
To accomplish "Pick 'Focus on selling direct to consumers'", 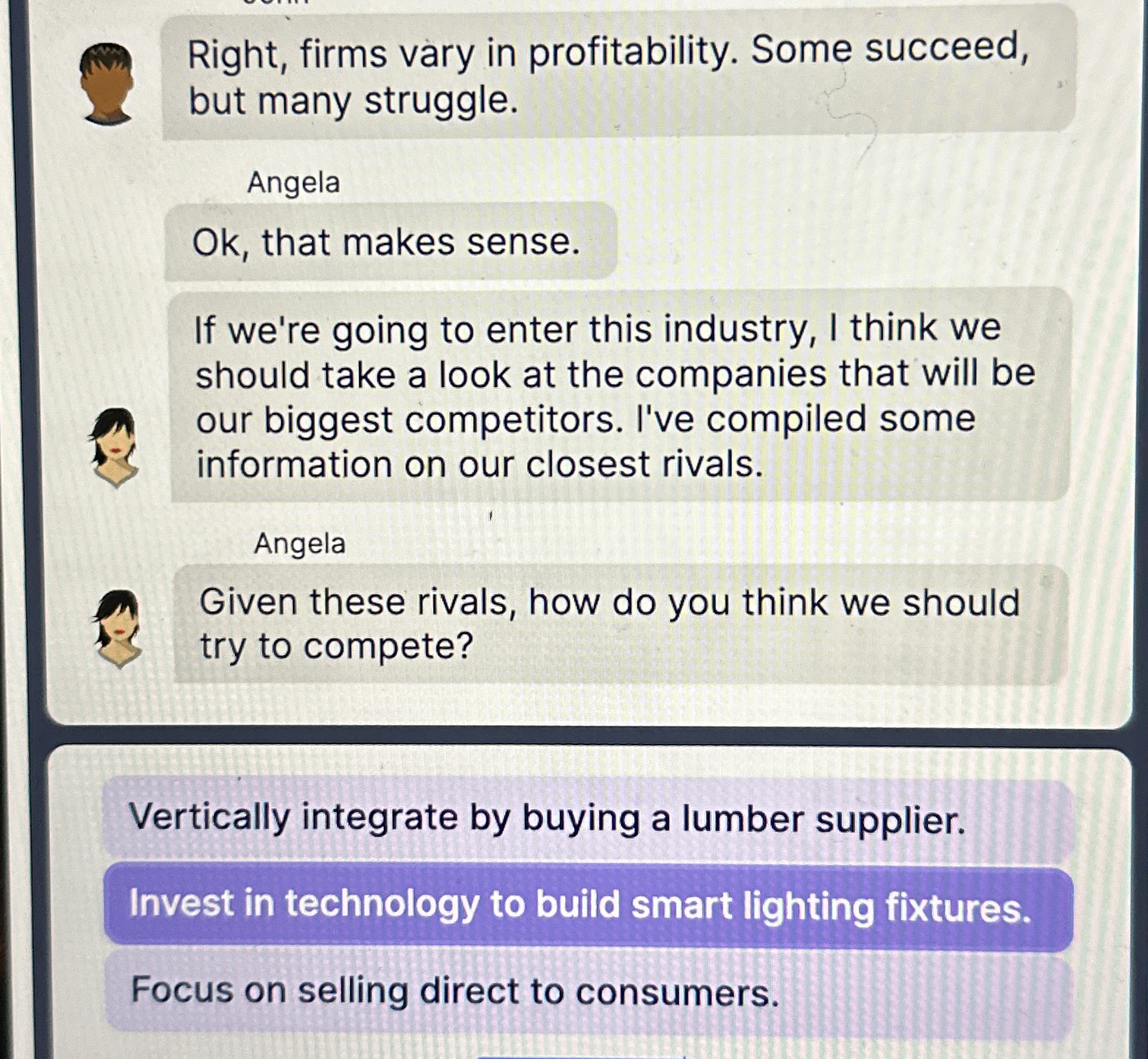I will (454, 990).
